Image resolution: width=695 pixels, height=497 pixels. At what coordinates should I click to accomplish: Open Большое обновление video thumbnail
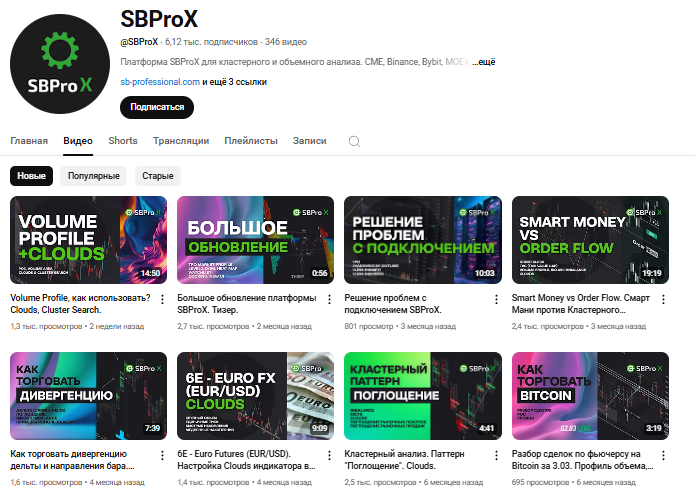255,240
